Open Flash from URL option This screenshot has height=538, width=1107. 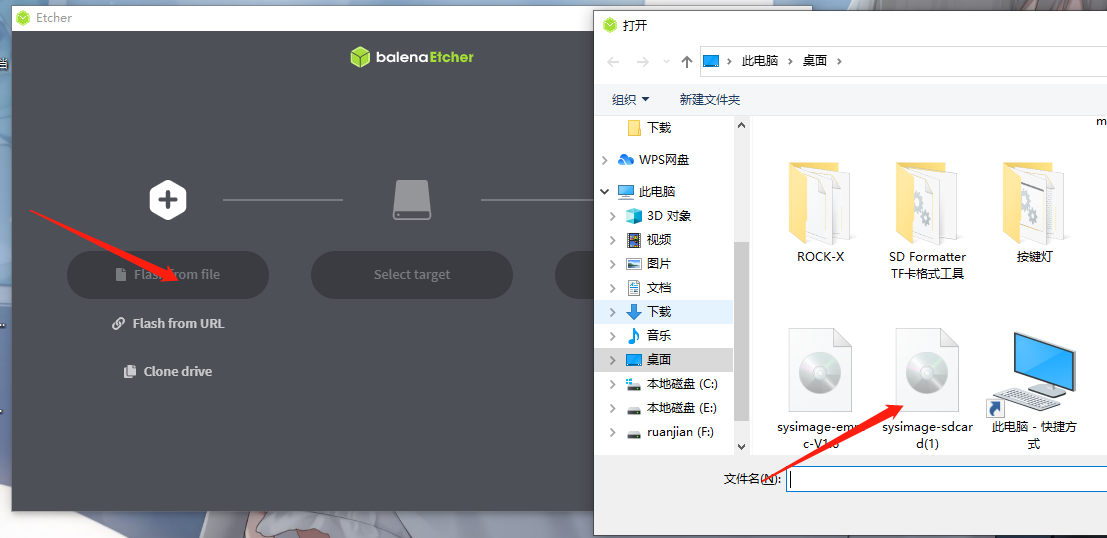[168, 323]
